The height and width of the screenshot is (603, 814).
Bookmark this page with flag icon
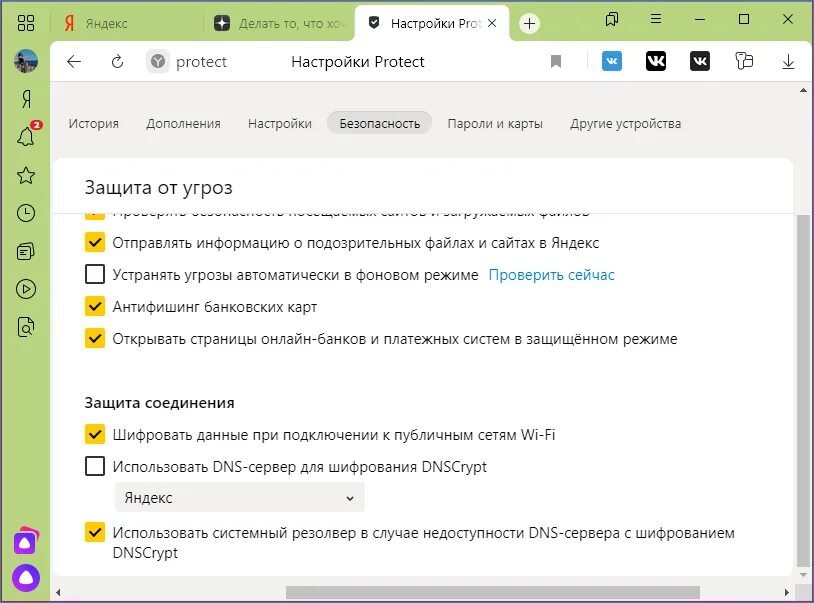click(x=556, y=62)
